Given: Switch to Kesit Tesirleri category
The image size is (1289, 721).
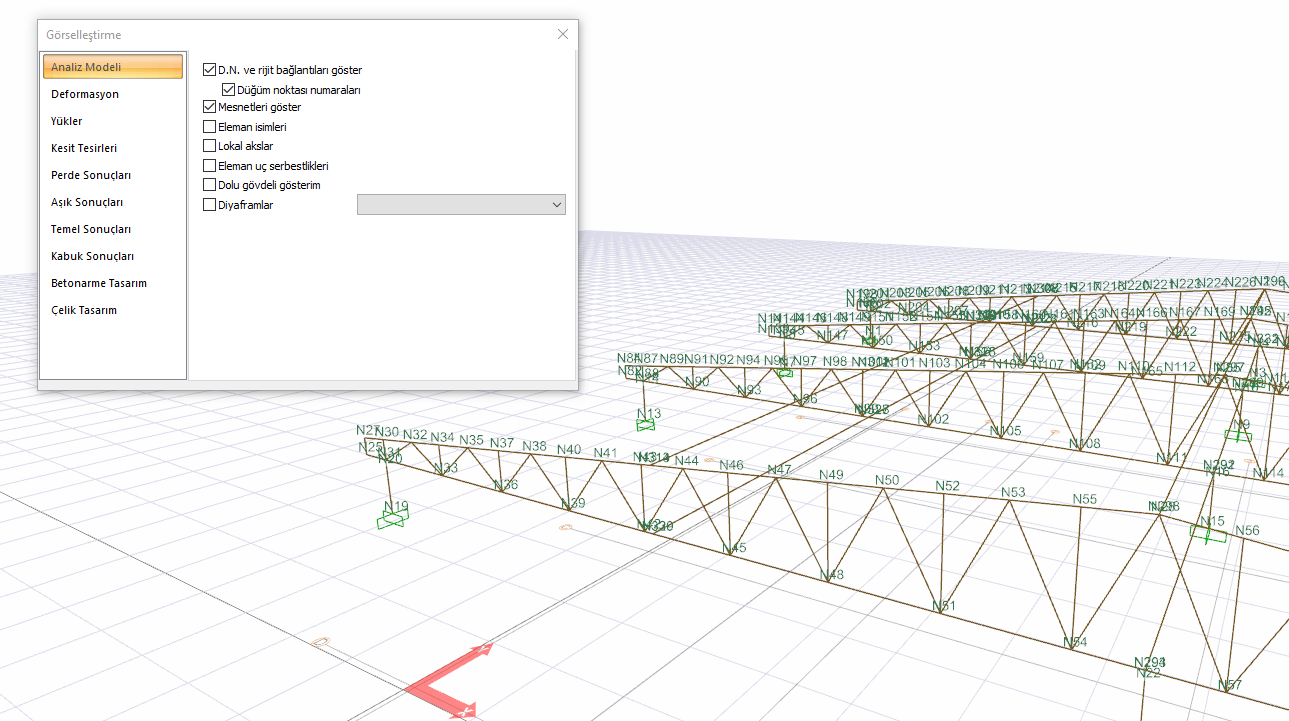Looking at the screenshot, I should 84,148.
